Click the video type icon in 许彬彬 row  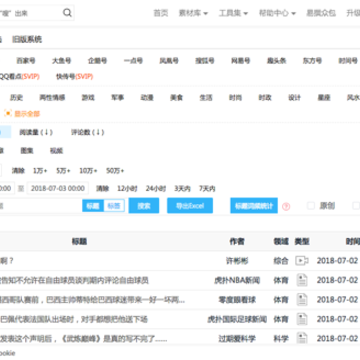pos(302,261)
